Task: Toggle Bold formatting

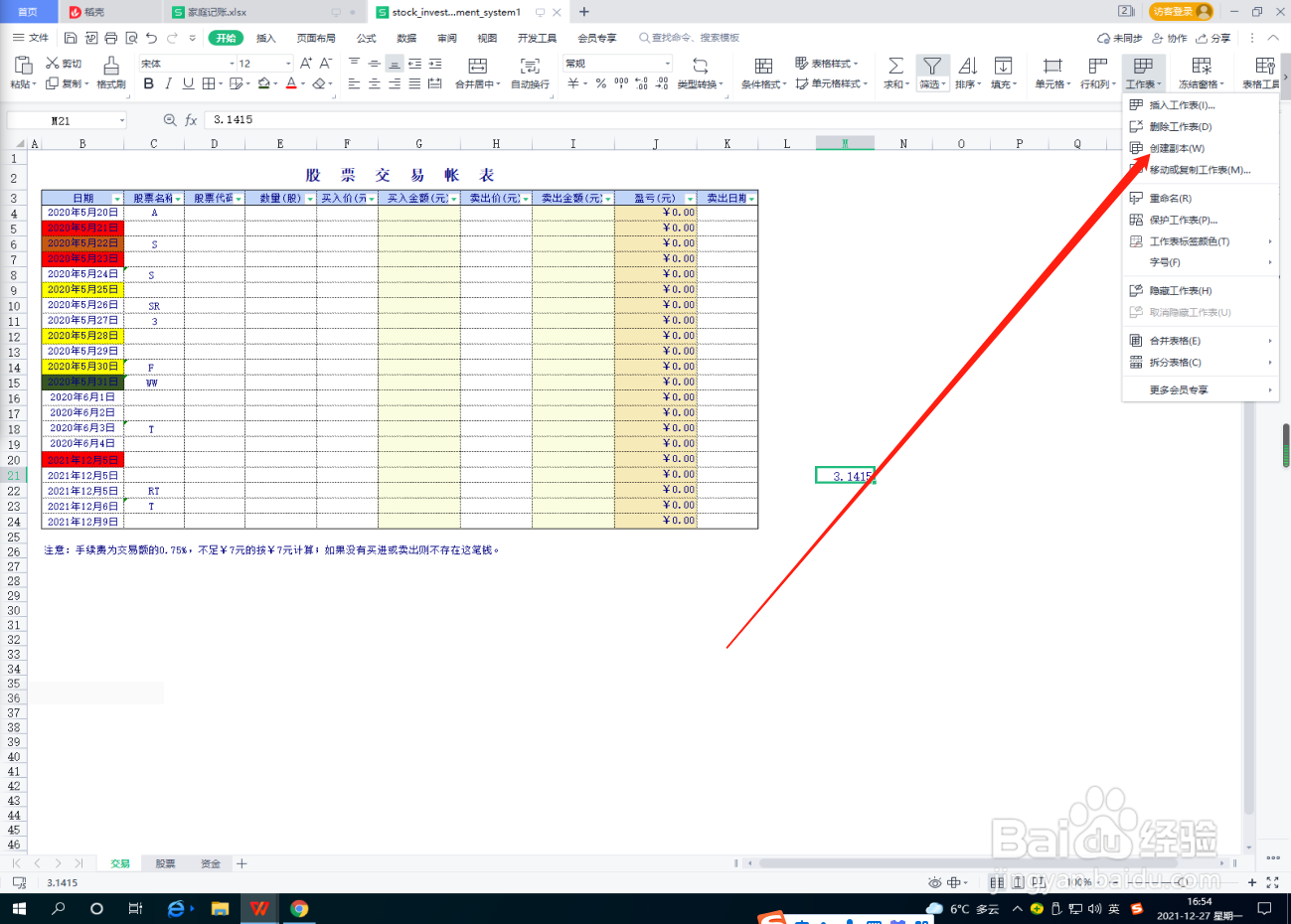Action: 149,83
